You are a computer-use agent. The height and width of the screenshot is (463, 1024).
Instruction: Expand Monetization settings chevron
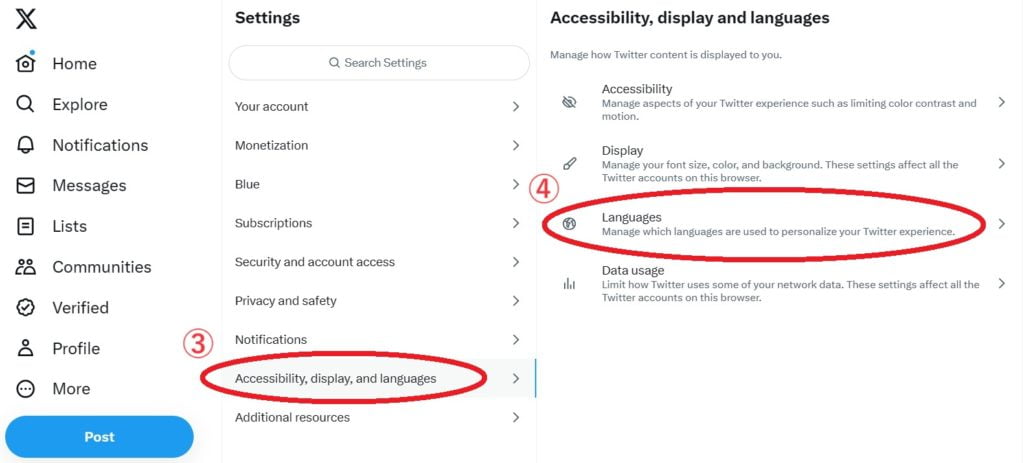click(x=515, y=145)
